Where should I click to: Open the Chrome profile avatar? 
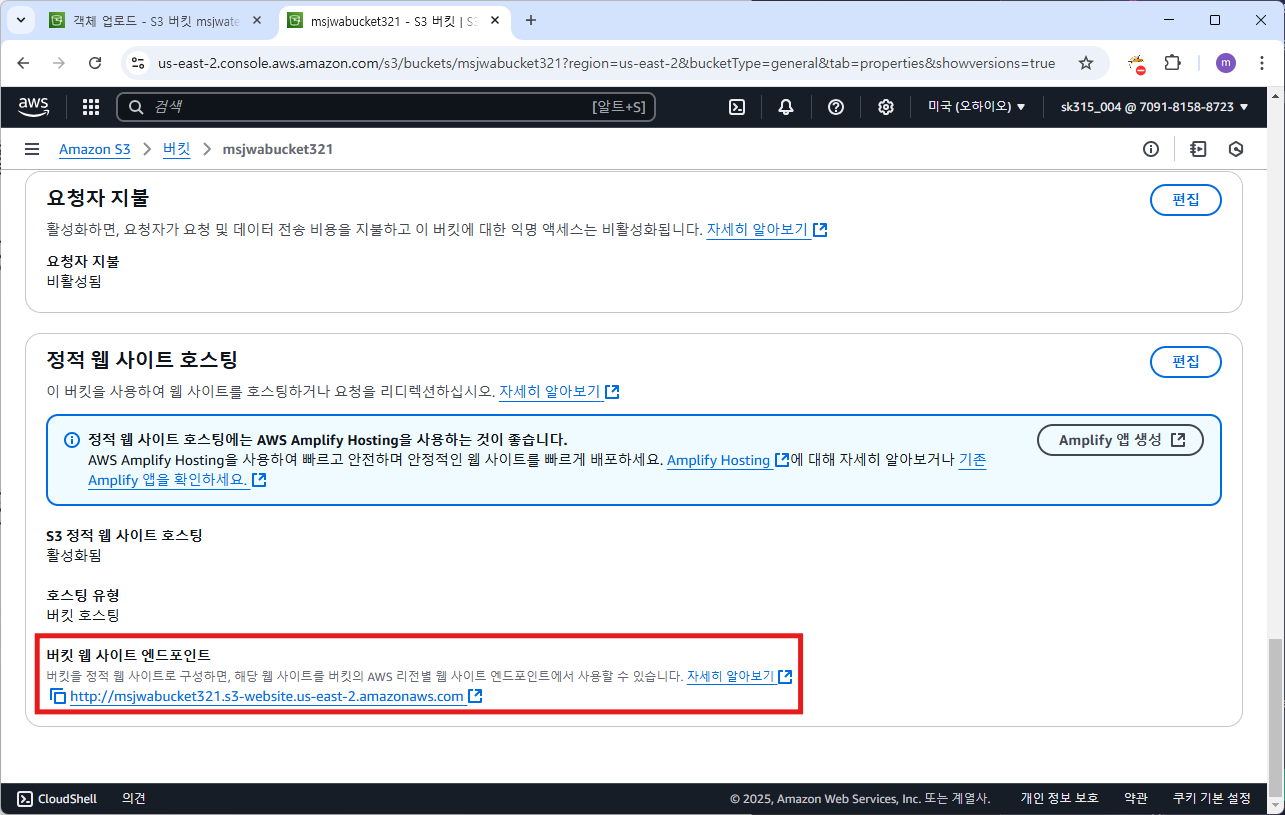click(x=1225, y=63)
